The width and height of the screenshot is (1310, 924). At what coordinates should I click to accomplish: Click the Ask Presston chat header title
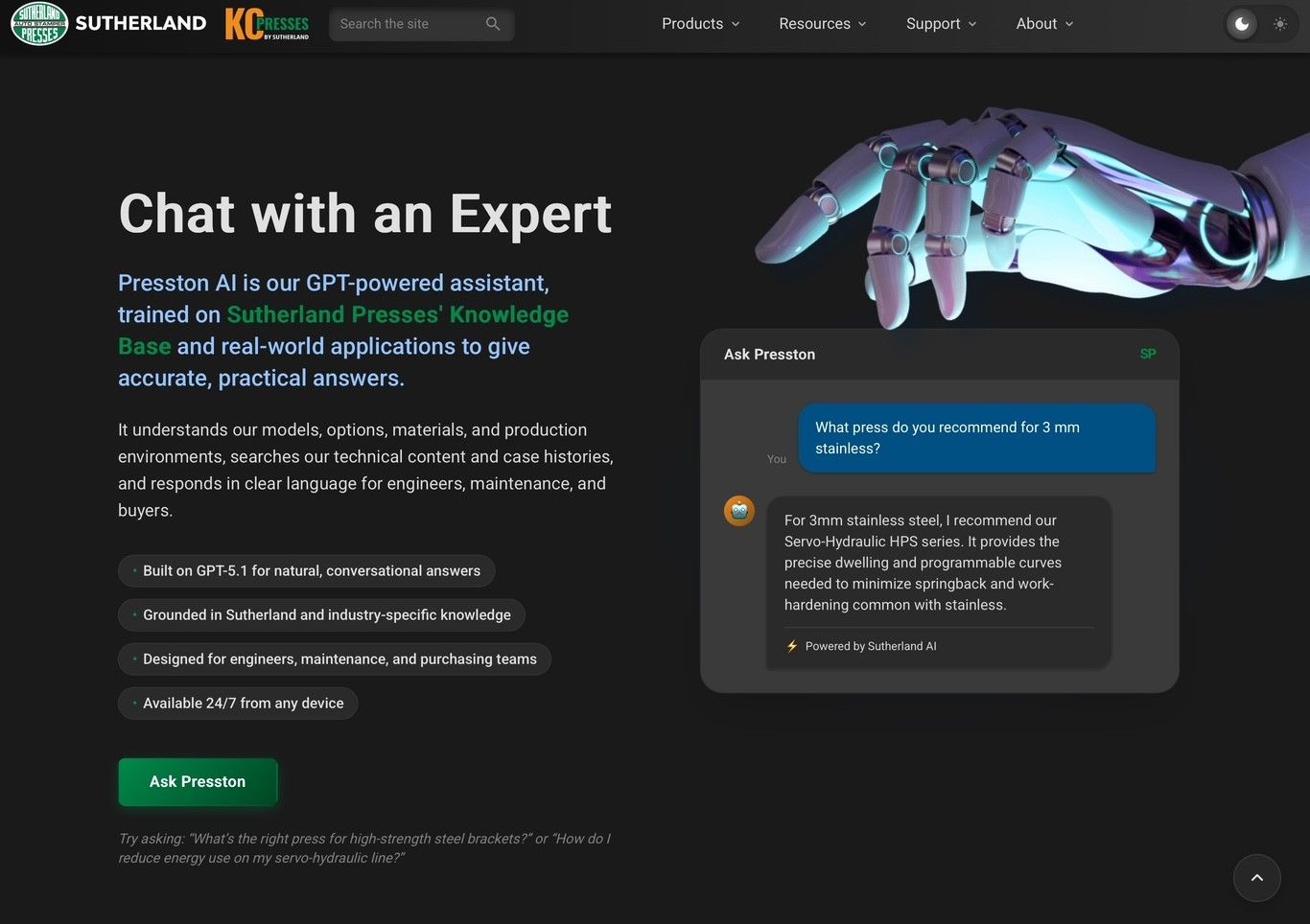click(770, 355)
